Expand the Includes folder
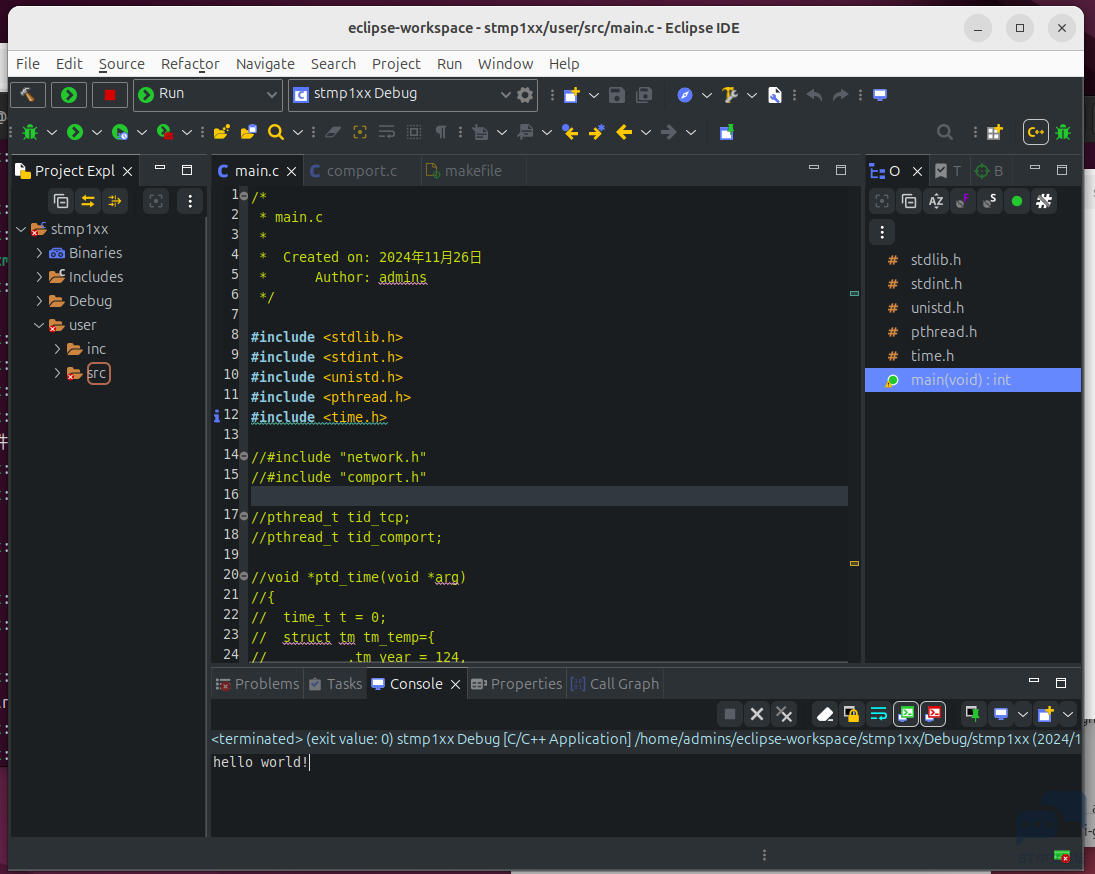1095x874 pixels. coord(39,277)
